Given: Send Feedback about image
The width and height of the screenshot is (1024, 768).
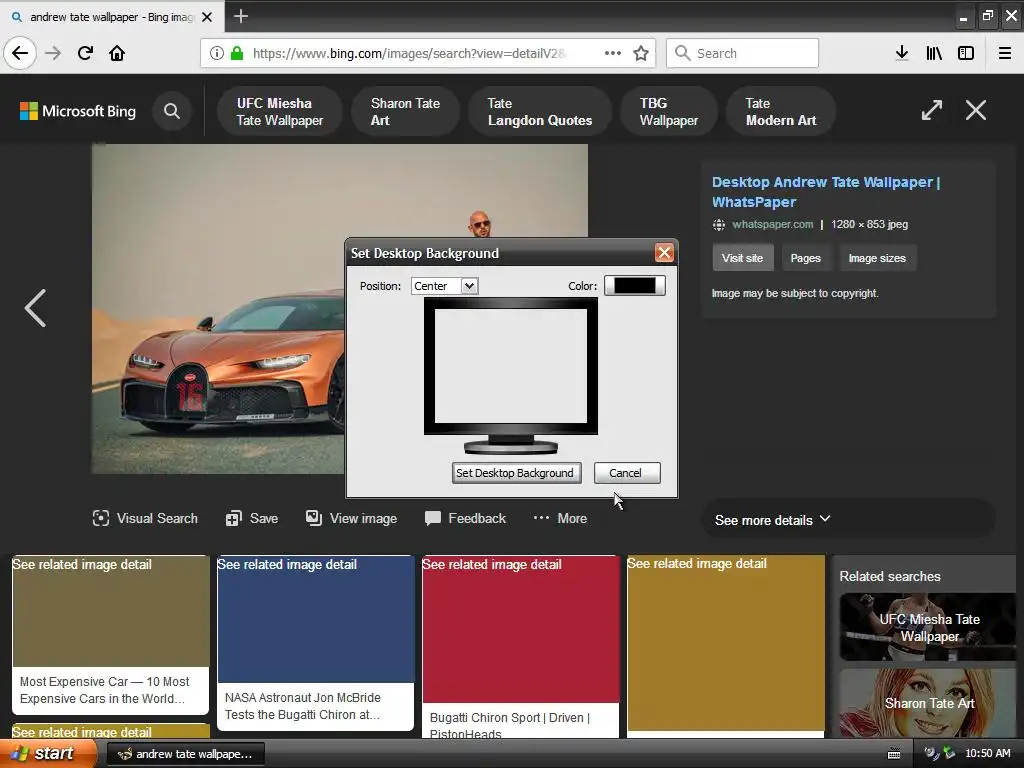Looking at the screenshot, I should pos(465,518).
